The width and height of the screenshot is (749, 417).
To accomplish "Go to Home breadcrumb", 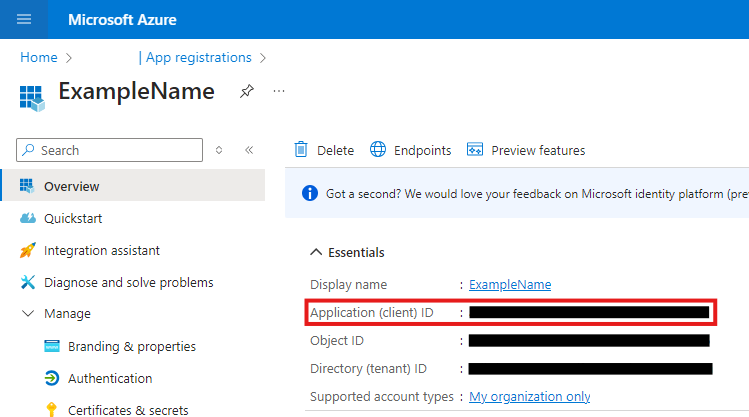I will click(x=39, y=57).
